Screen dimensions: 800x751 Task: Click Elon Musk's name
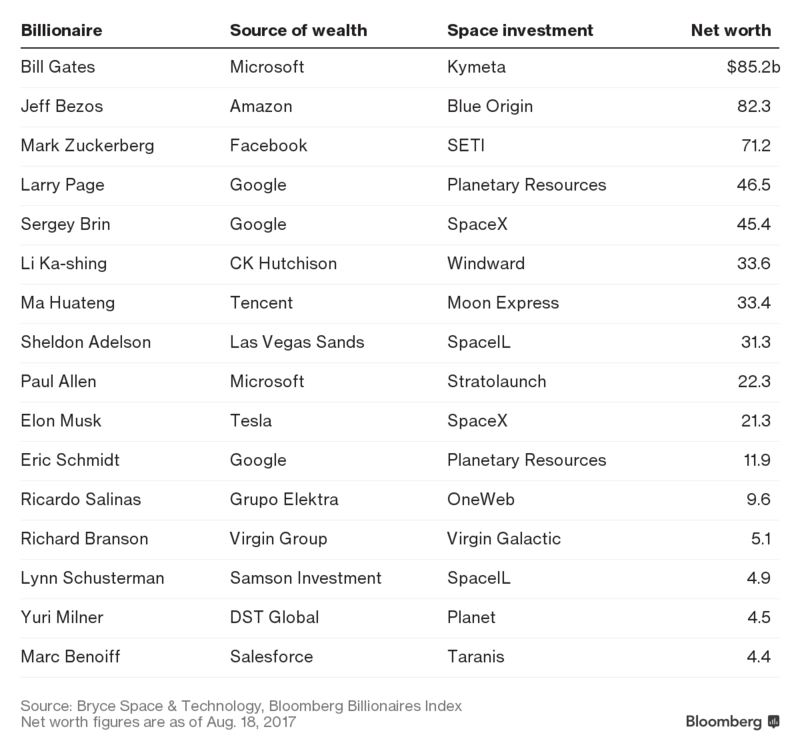(61, 421)
